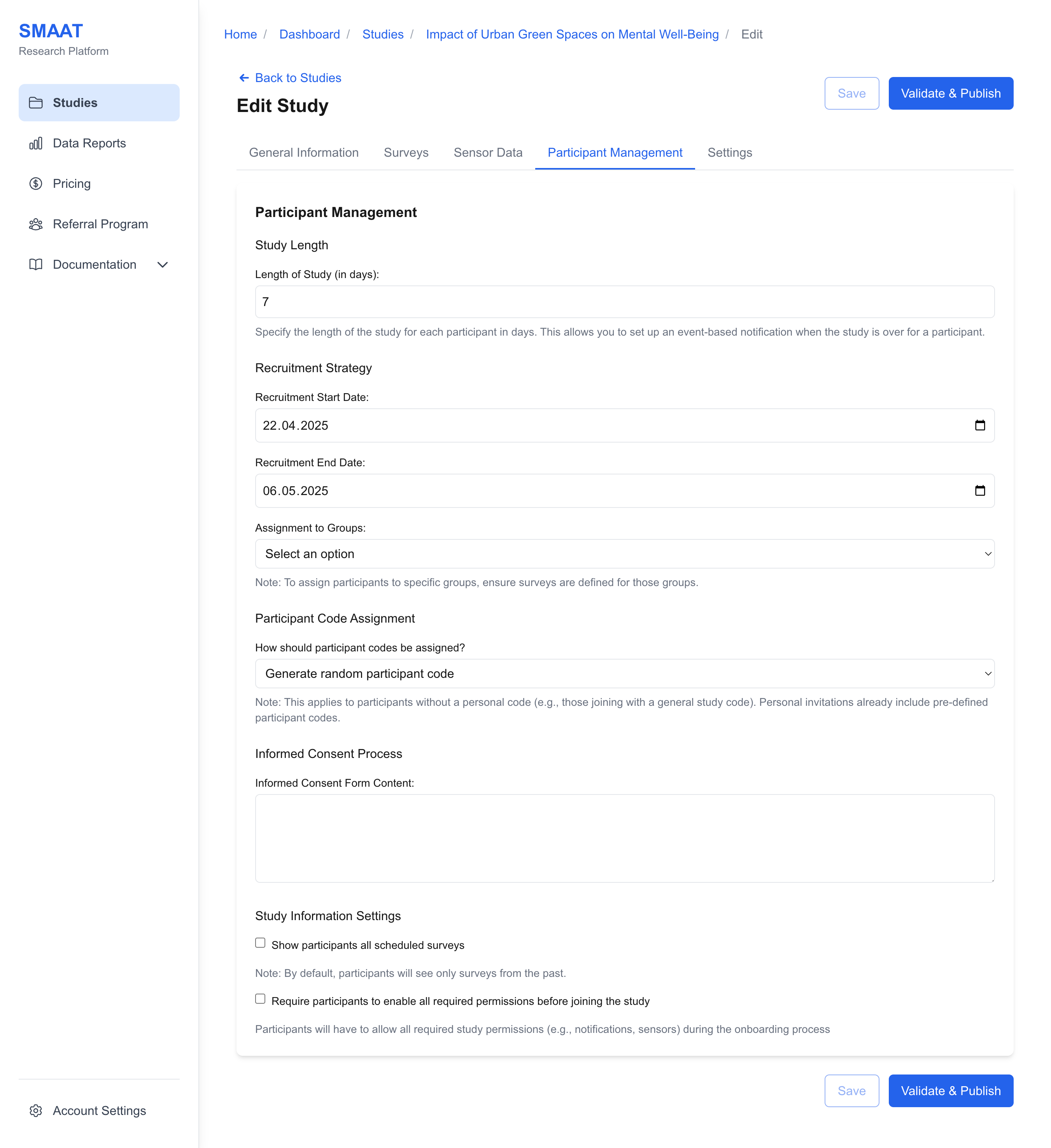Check require participants to enable all permissions
The image size is (1051, 1148).
click(260, 998)
